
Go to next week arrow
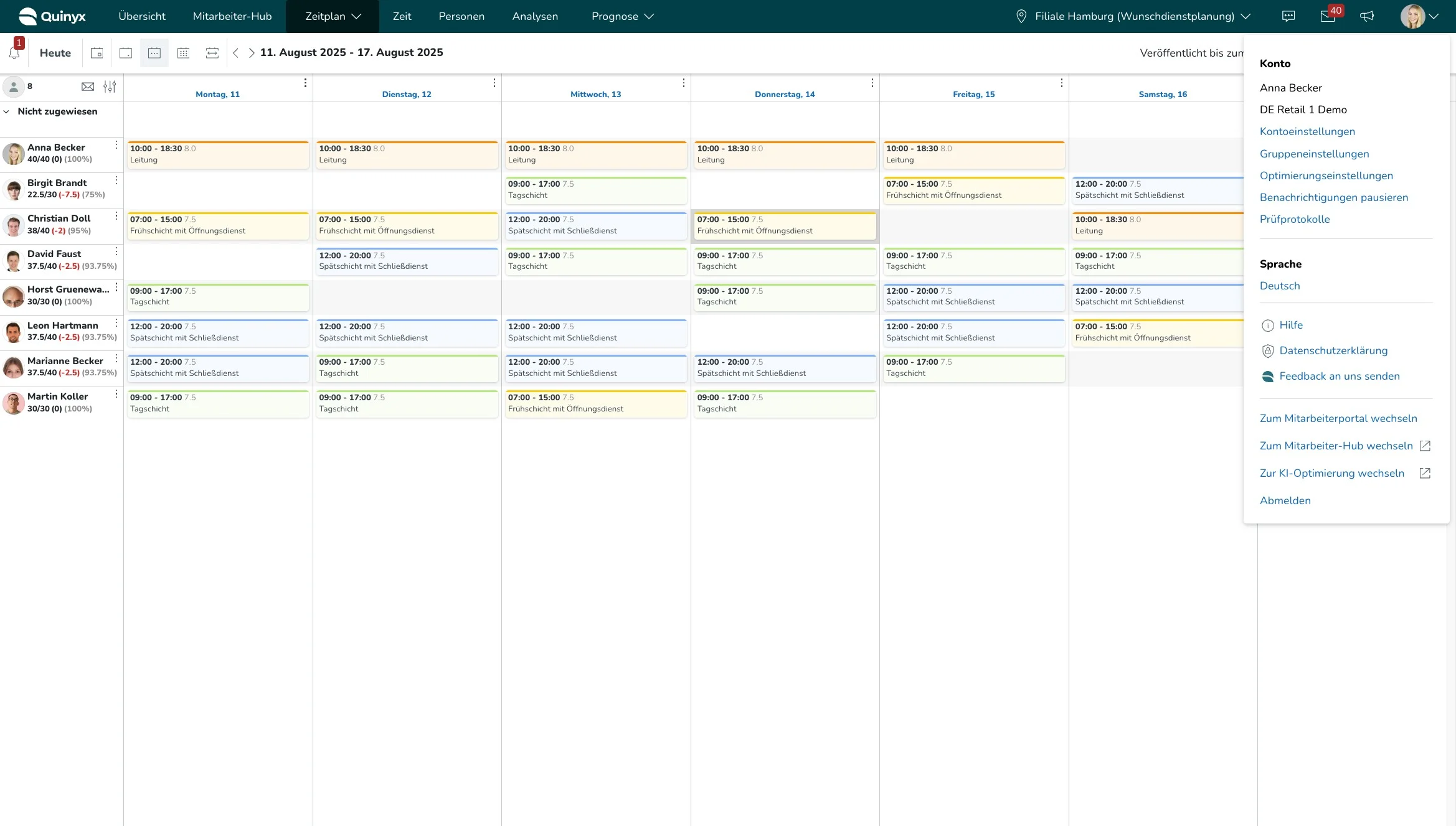pyautogui.click(x=252, y=53)
